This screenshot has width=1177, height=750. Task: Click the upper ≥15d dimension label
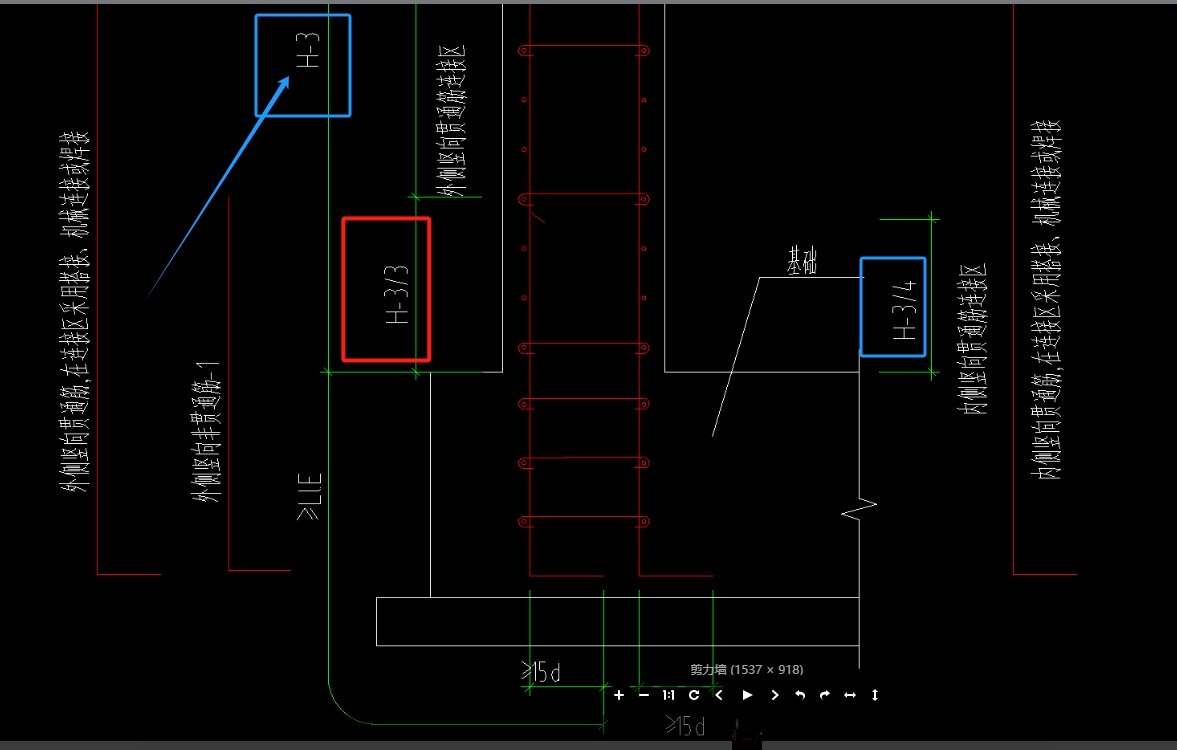tap(541, 671)
